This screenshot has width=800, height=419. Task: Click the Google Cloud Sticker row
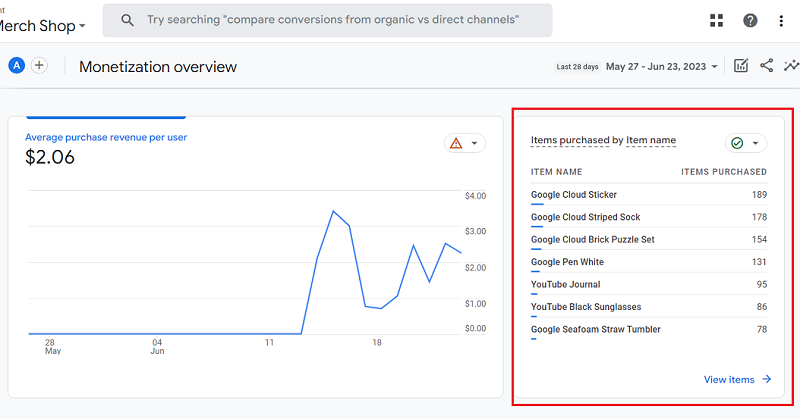[x=648, y=195]
